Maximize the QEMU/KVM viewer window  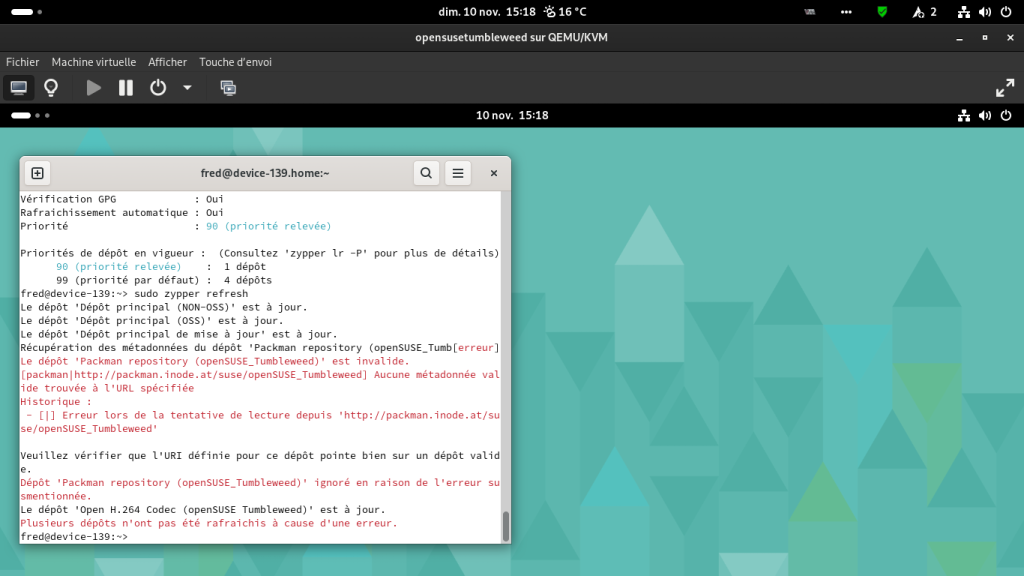[985, 38]
